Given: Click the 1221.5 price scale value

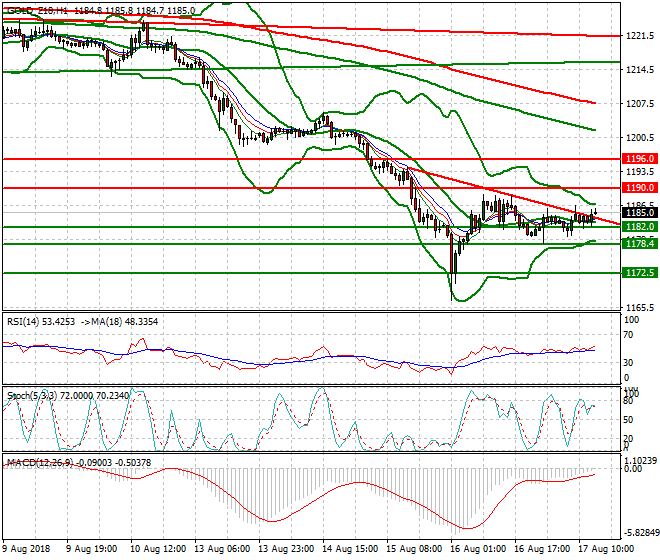Looking at the screenshot, I should pos(640,36).
